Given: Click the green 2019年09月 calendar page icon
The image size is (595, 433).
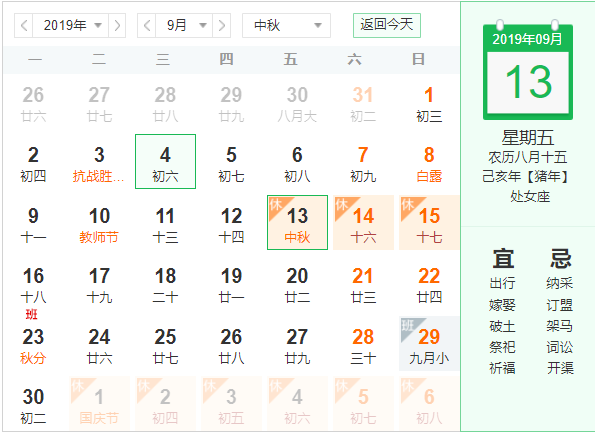Looking at the screenshot, I should 528,70.
